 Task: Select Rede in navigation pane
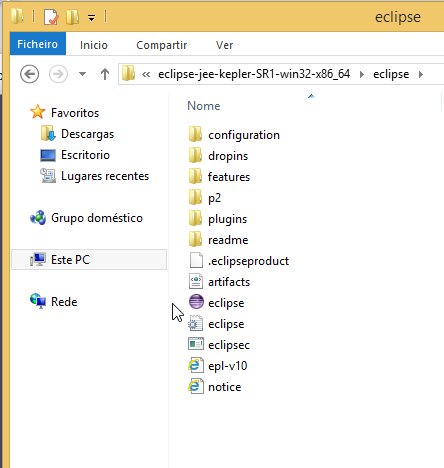pyautogui.click(x=64, y=302)
